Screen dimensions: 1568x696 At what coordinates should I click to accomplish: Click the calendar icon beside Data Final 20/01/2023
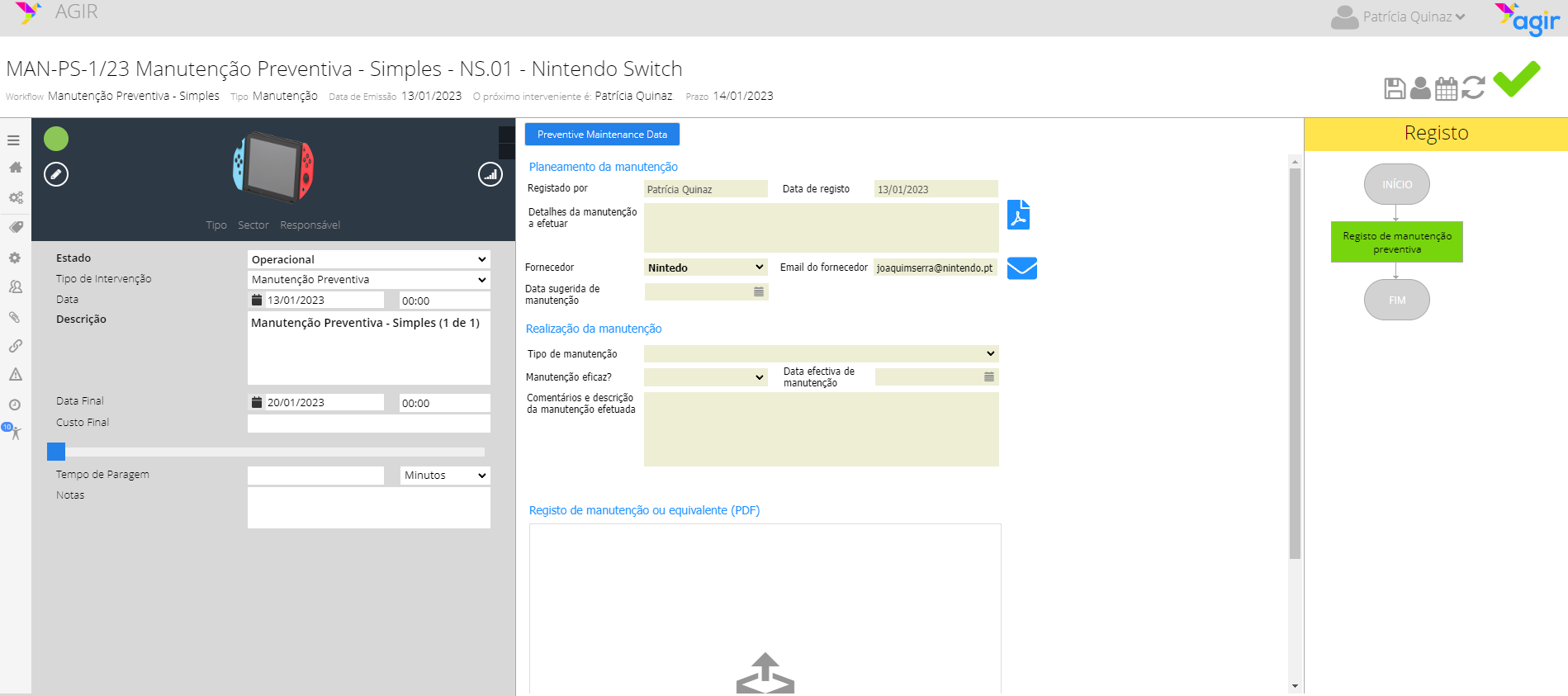(x=257, y=402)
